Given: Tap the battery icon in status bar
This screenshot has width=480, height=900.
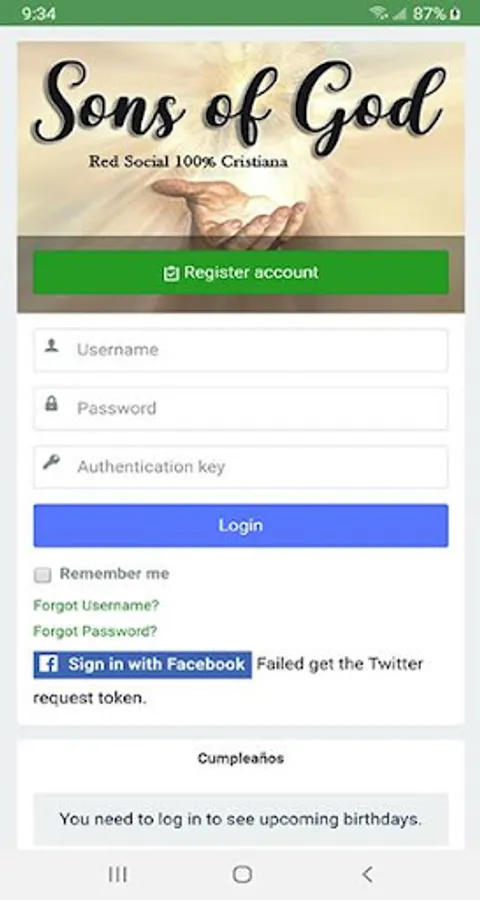Looking at the screenshot, I should tap(455, 13).
